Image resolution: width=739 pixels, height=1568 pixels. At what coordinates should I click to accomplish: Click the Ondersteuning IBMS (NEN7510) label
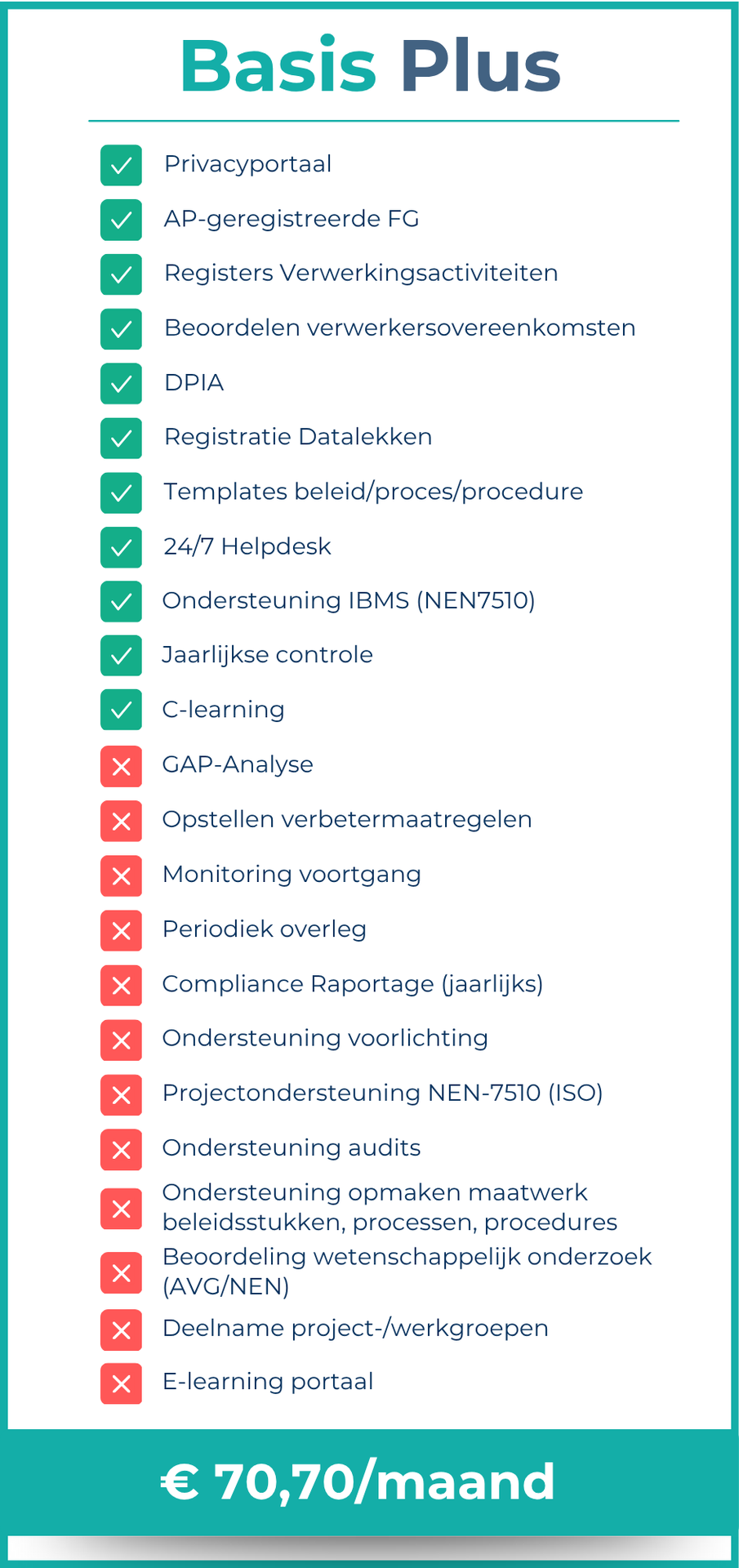click(349, 601)
